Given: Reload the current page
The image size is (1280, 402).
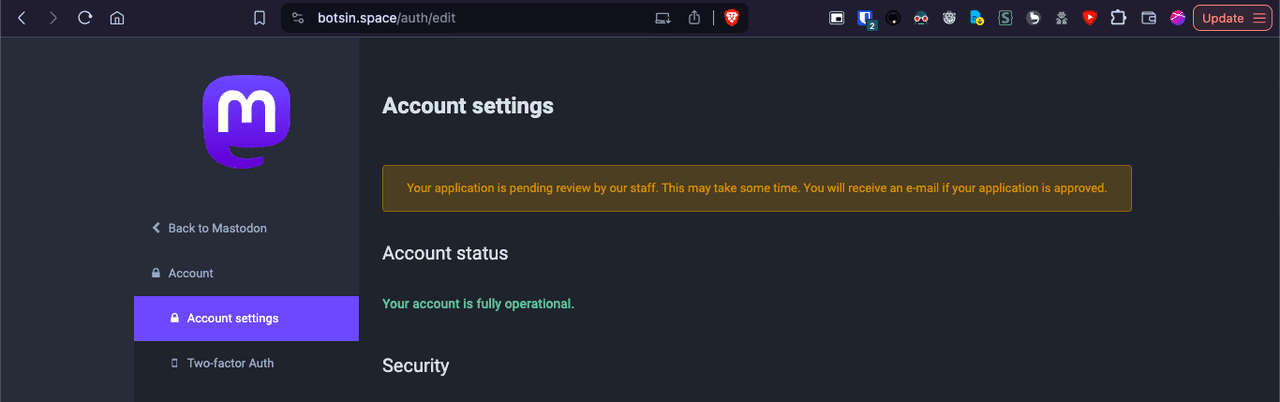Looking at the screenshot, I should click(85, 18).
